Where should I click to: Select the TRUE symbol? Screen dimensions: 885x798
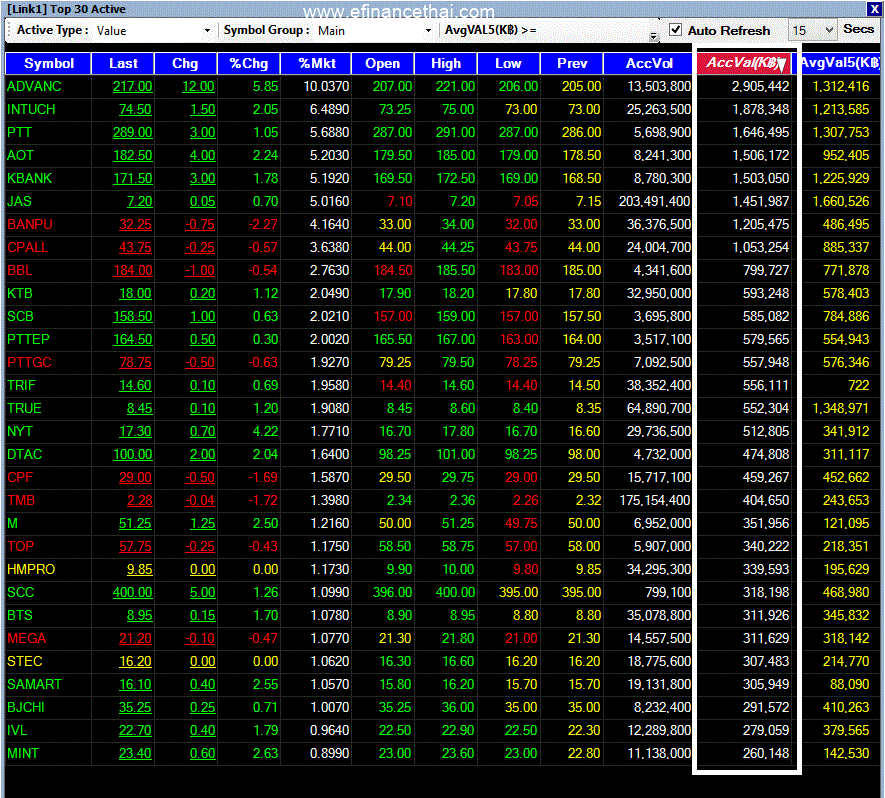[24, 409]
